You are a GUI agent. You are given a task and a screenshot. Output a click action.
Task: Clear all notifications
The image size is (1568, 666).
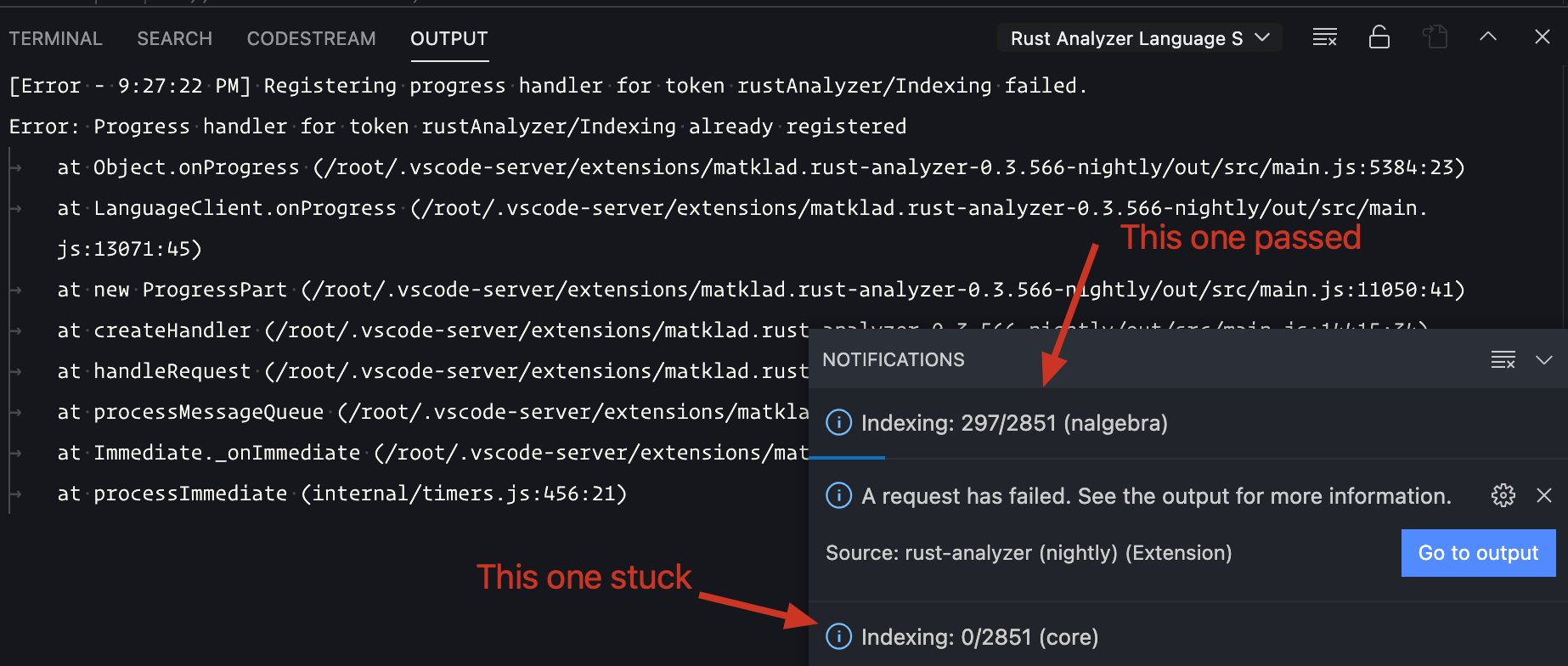[x=1503, y=359]
